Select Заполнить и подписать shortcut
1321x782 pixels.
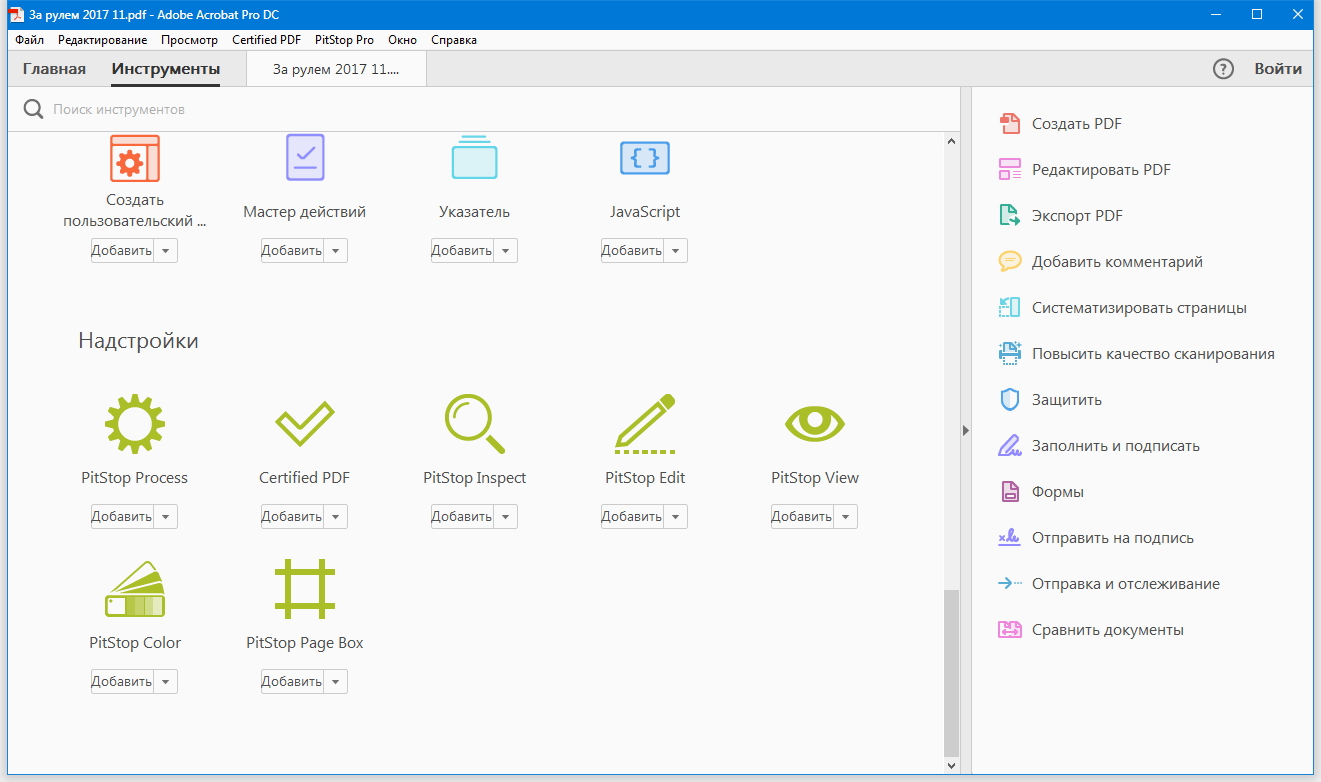tap(1098, 446)
